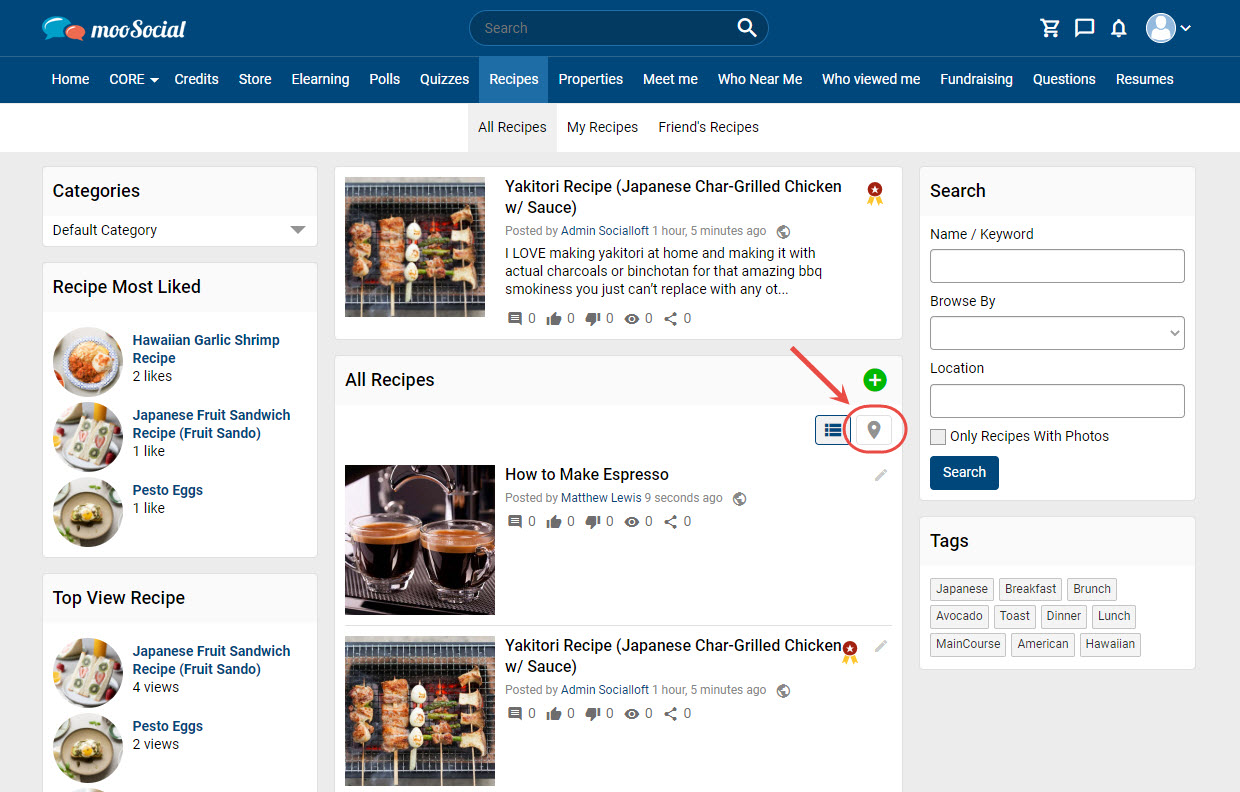Click comment icon on How to Make Espresso
The image size is (1240, 792).
click(515, 522)
